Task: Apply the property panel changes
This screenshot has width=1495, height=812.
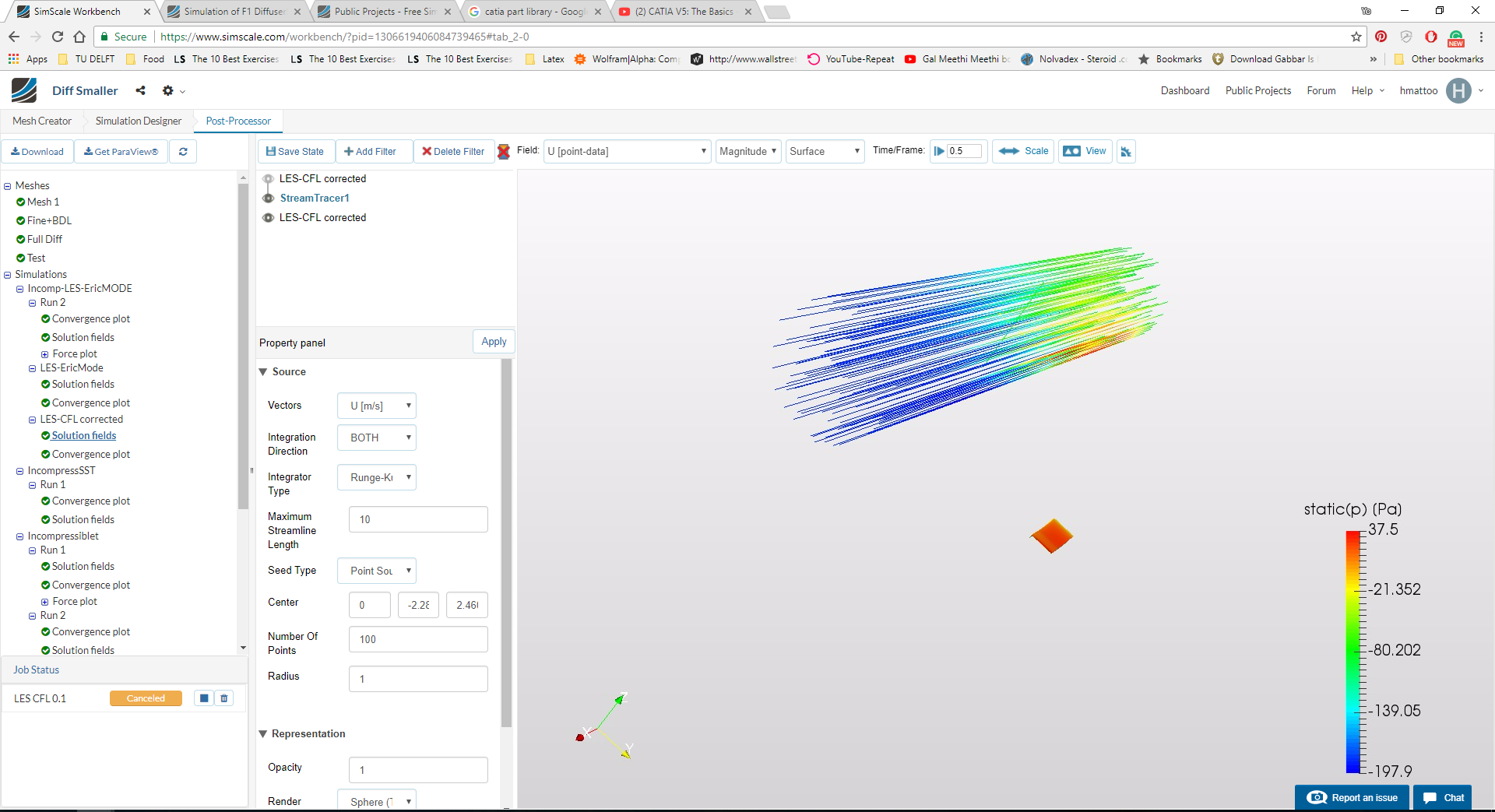Action: tap(494, 342)
